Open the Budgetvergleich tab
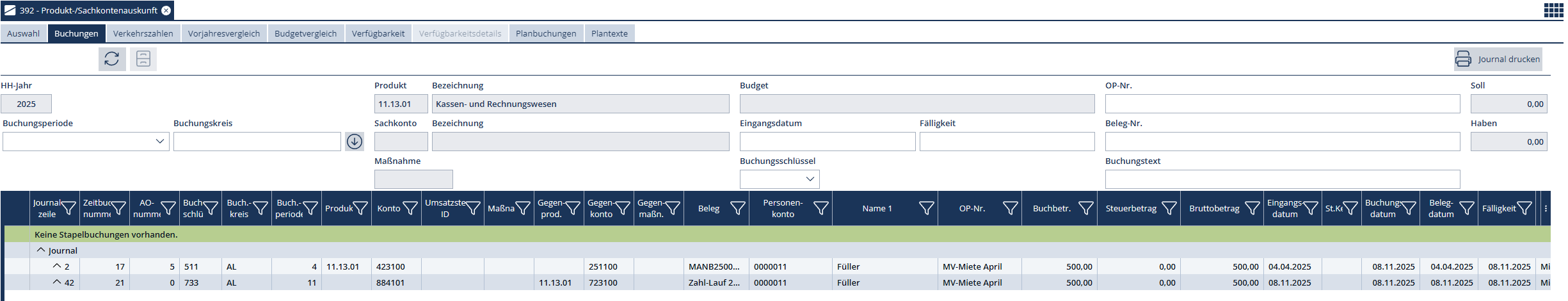Viewport: 1568px width, 301px height. (x=305, y=33)
